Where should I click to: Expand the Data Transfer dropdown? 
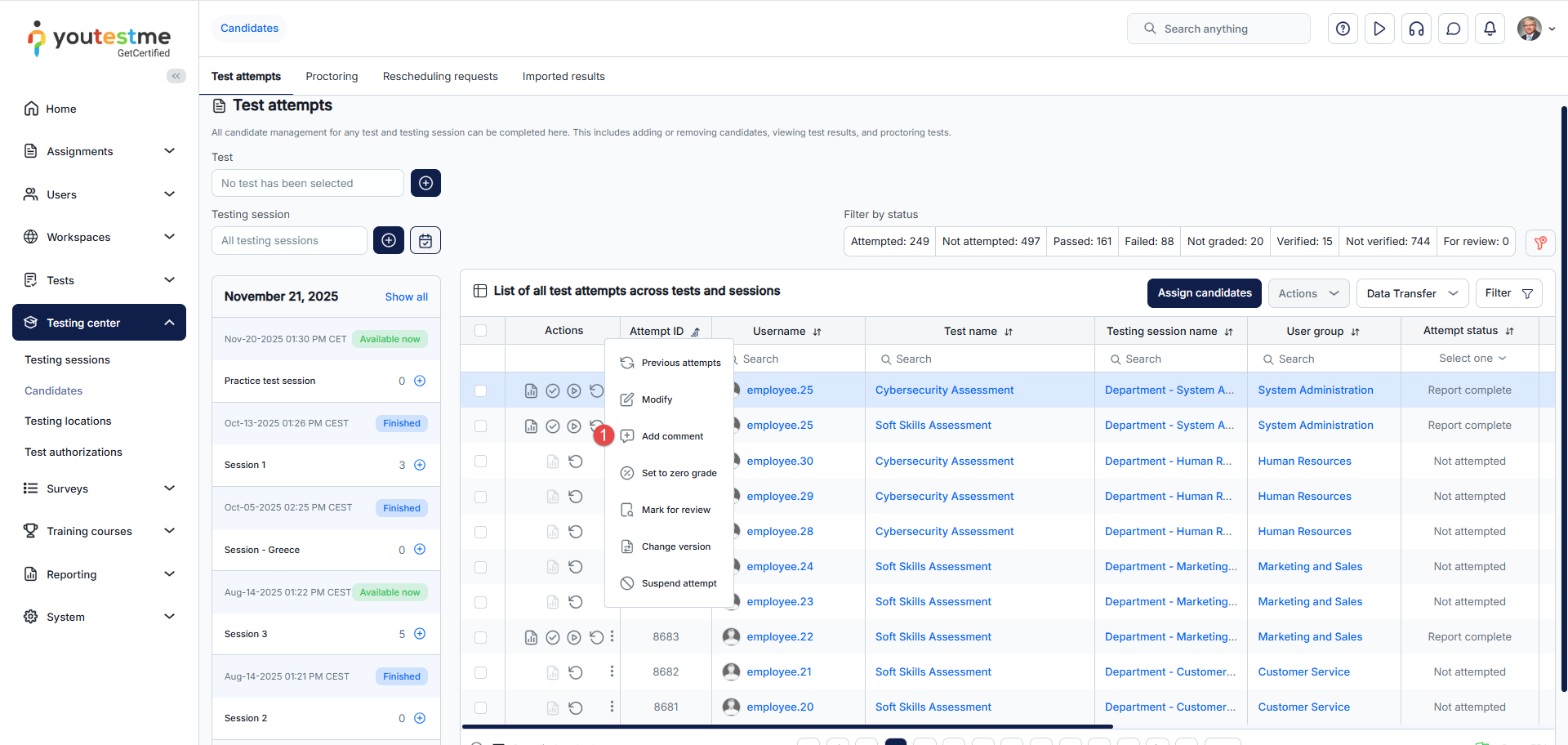click(x=1411, y=293)
